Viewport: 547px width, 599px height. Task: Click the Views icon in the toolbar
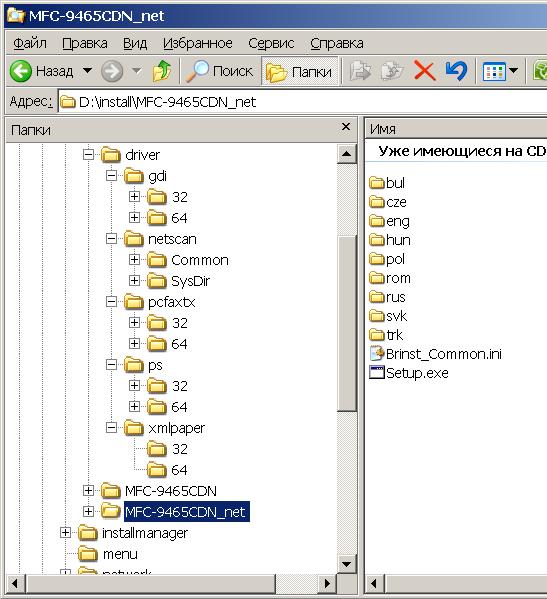494,71
